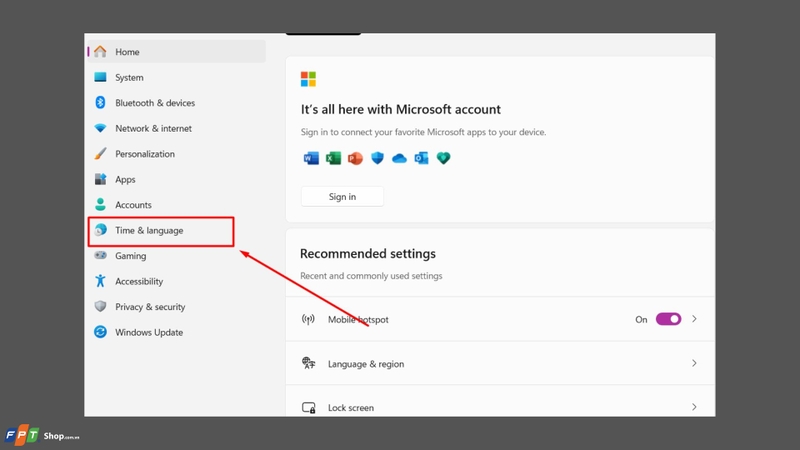This screenshot has height=450, width=800.
Task: Click the Gaming controller icon
Action: click(x=101, y=255)
